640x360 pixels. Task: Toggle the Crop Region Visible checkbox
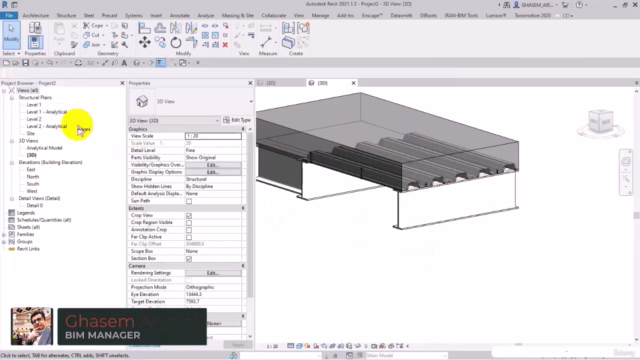(189, 223)
